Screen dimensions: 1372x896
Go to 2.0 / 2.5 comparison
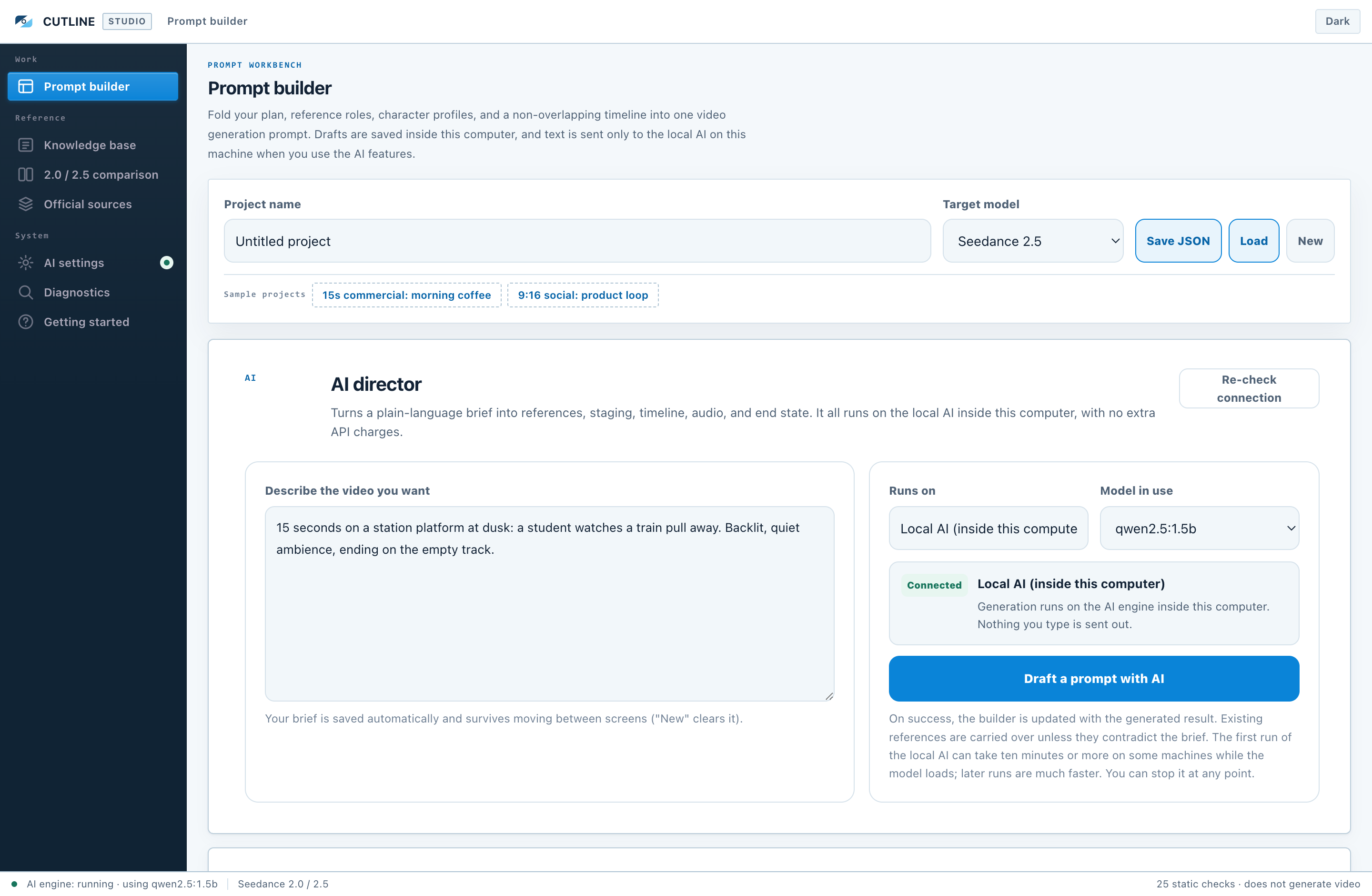click(x=93, y=175)
